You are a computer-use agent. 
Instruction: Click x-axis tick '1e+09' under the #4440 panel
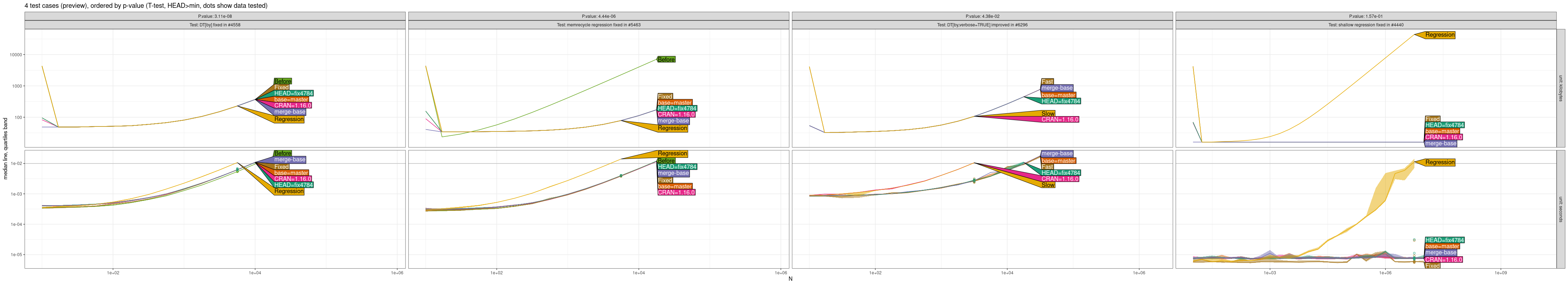(1500, 273)
